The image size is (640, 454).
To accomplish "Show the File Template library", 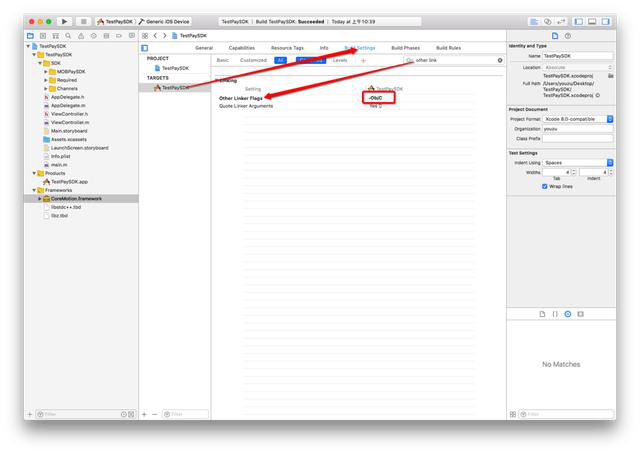I will [542, 314].
